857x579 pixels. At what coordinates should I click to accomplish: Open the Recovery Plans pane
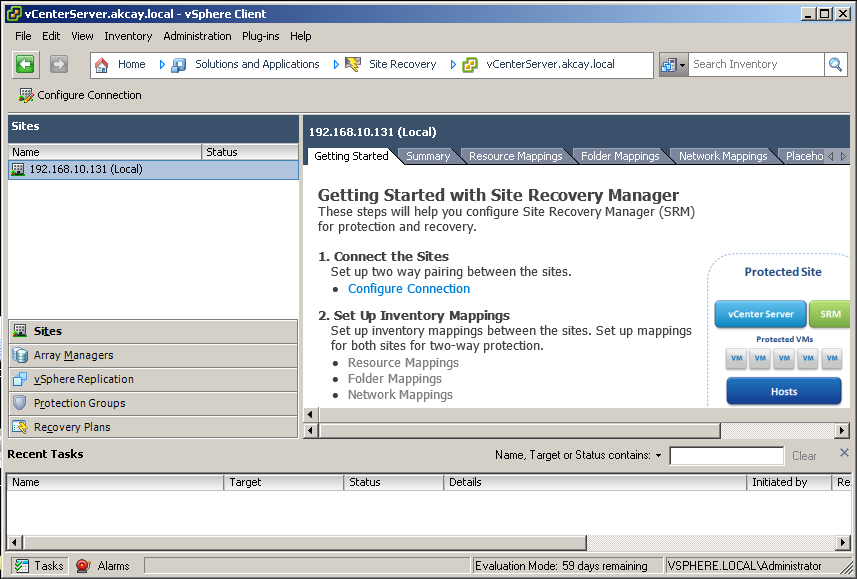click(153, 427)
